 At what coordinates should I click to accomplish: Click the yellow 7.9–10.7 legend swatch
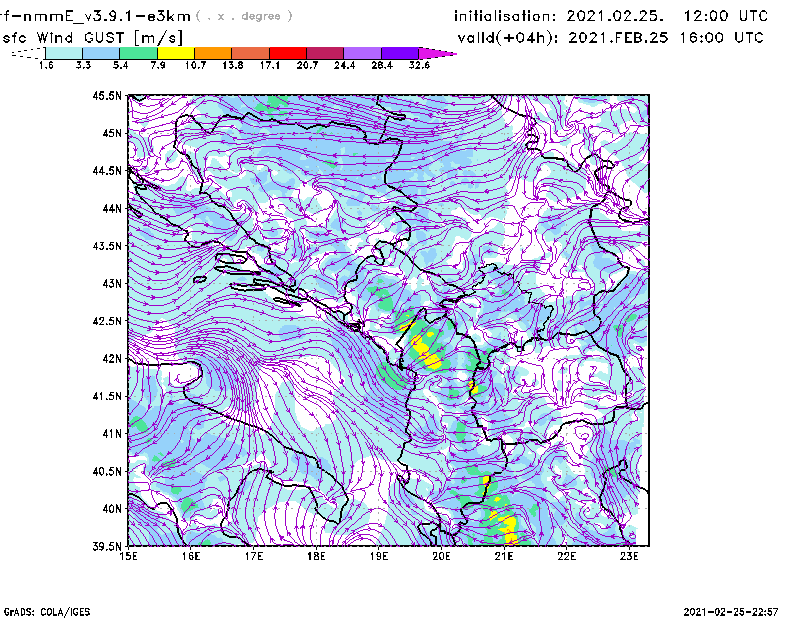click(176, 53)
